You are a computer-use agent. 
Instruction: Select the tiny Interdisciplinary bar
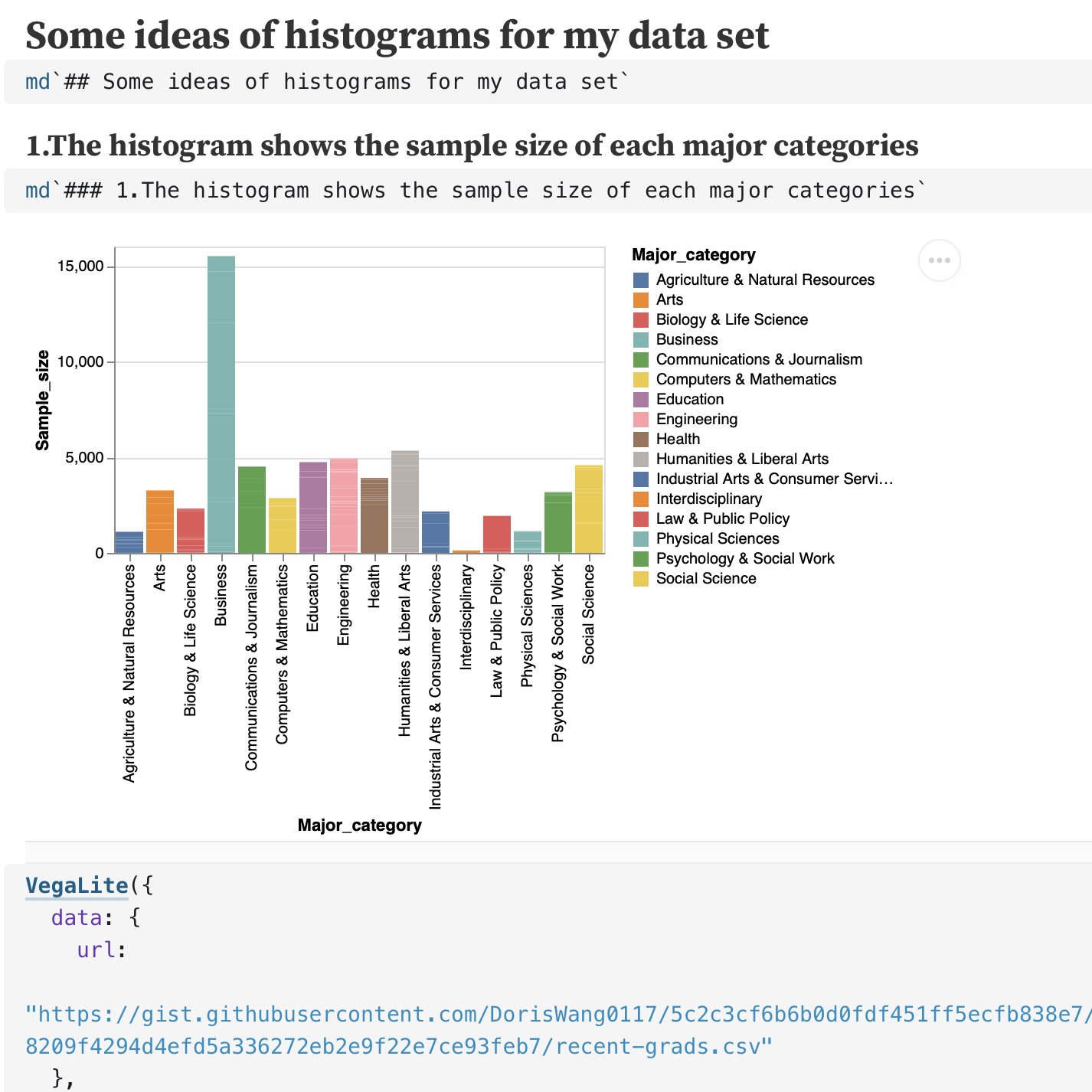(x=466, y=551)
